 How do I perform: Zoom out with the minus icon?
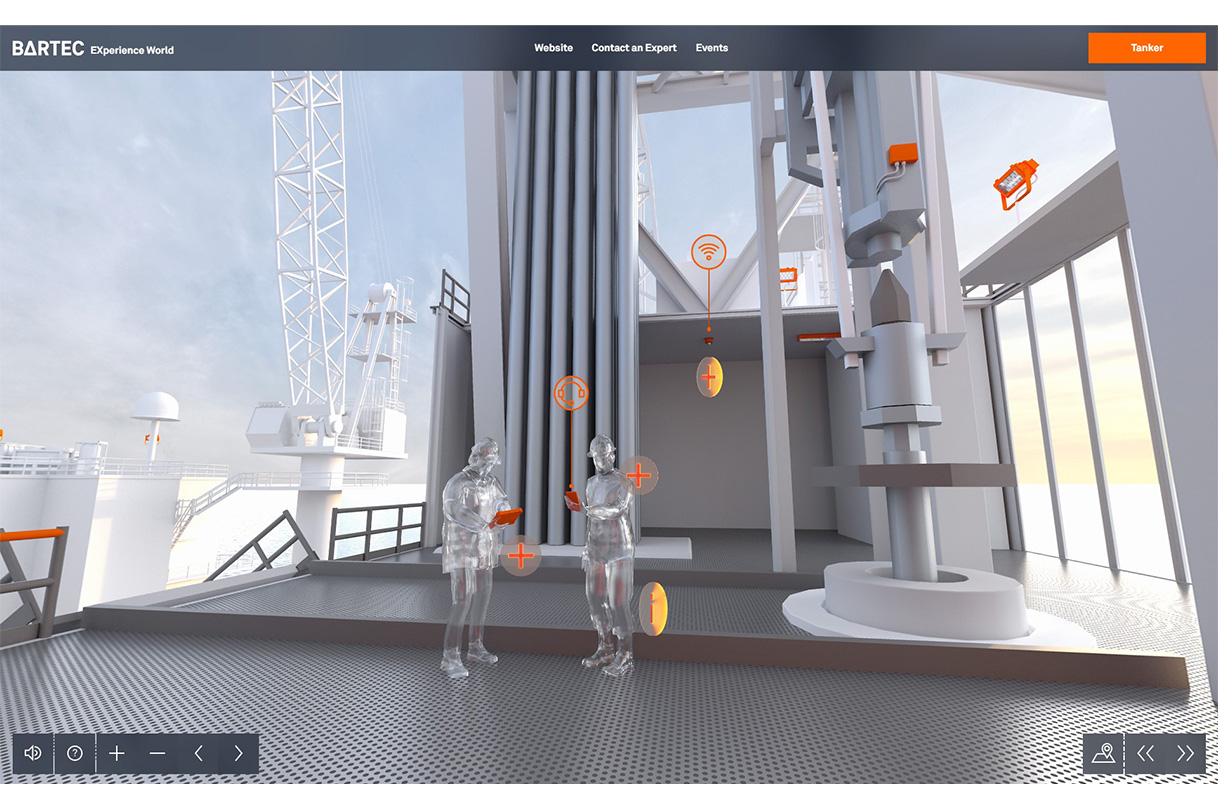tap(157, 753)
